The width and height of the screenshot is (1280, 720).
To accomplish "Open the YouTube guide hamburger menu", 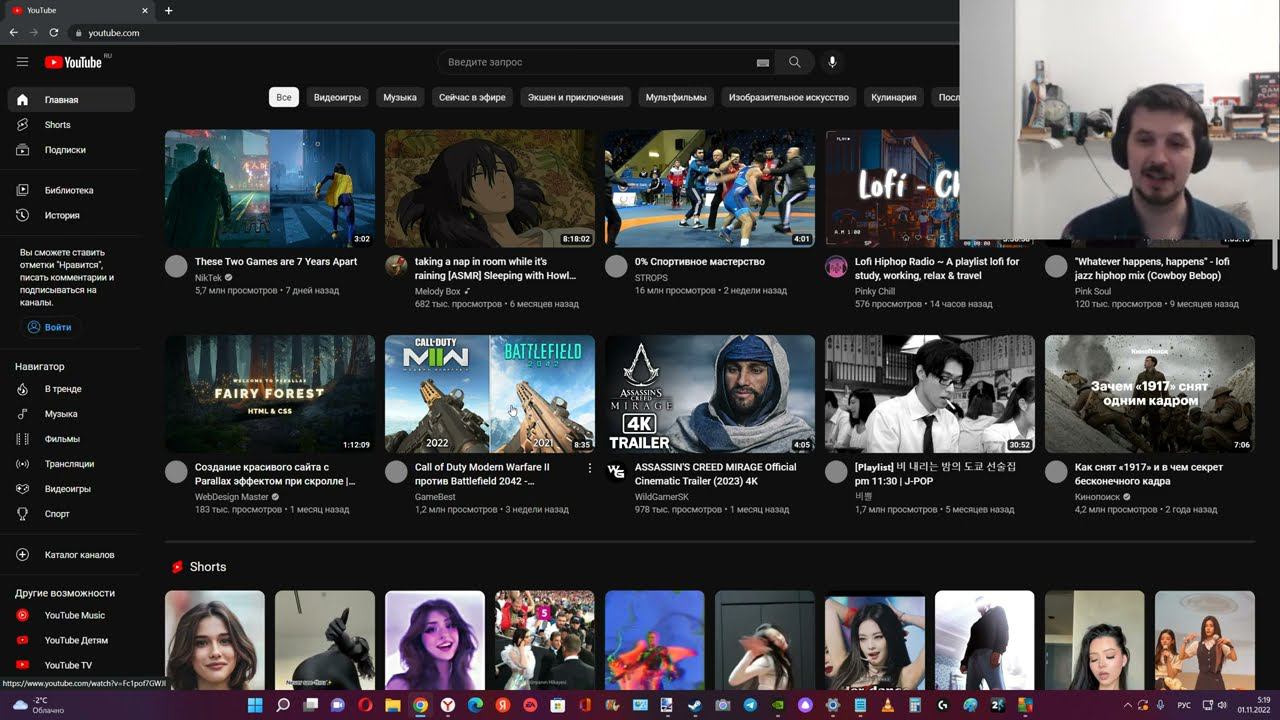I will click(22, 62).
